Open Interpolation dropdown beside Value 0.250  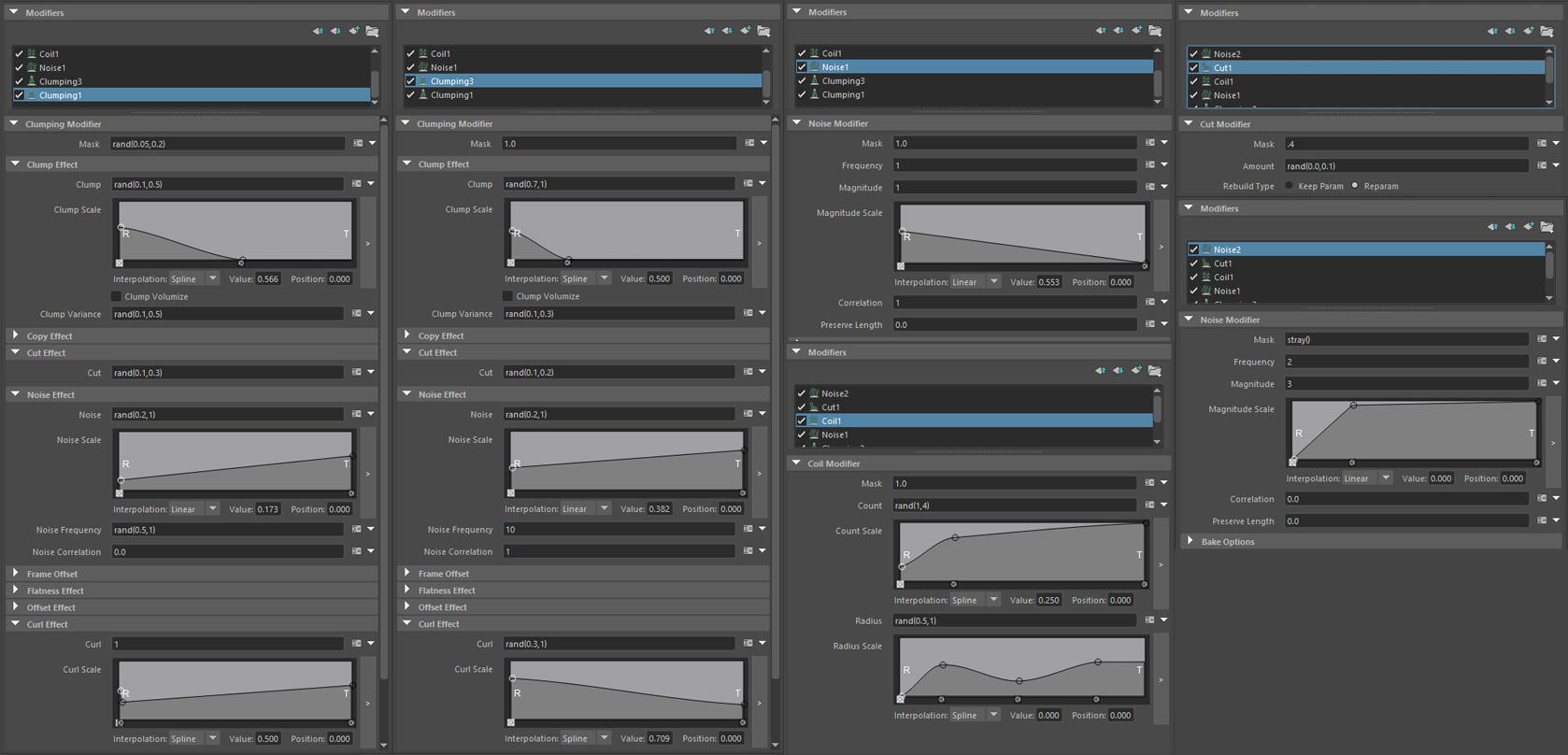pos(976,601)
